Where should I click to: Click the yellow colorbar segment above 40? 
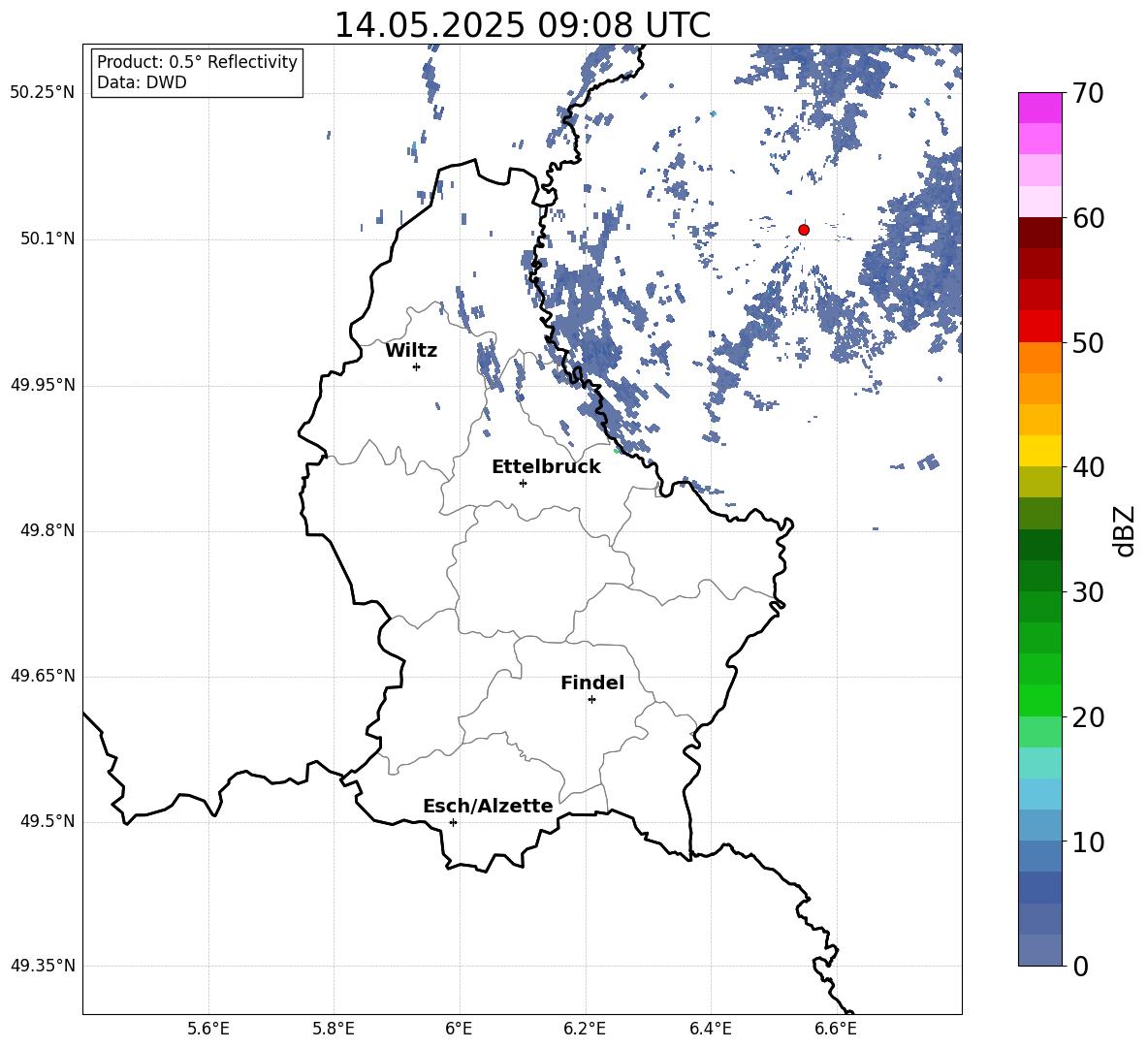click(1040, 451)
